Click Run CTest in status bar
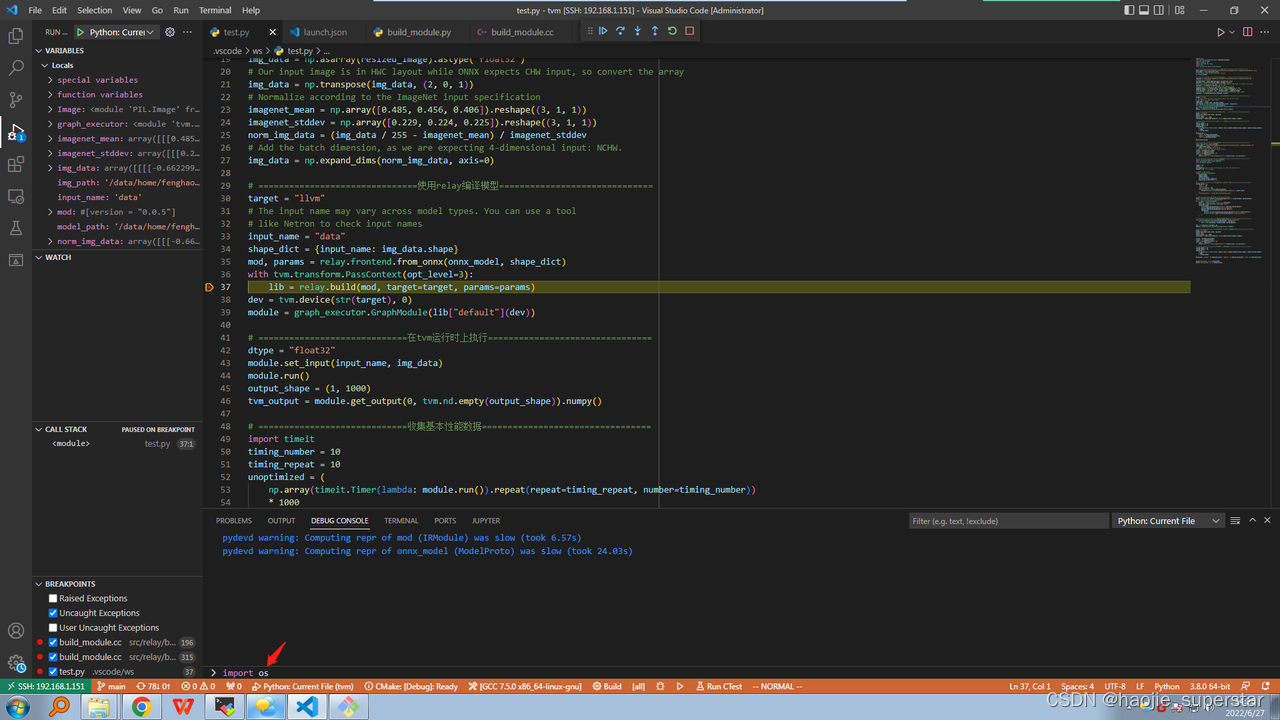 pyautogui.click(x=719, y=687)
